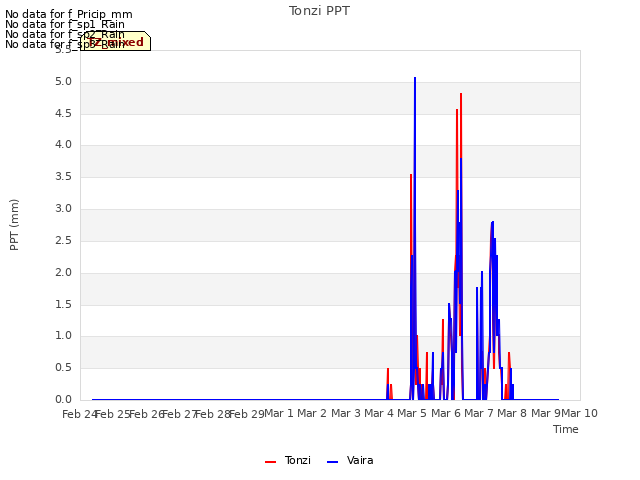640x480 pixels.
Task: Click the Mar 8 x-axis tick label
Action: pos(512,413)
